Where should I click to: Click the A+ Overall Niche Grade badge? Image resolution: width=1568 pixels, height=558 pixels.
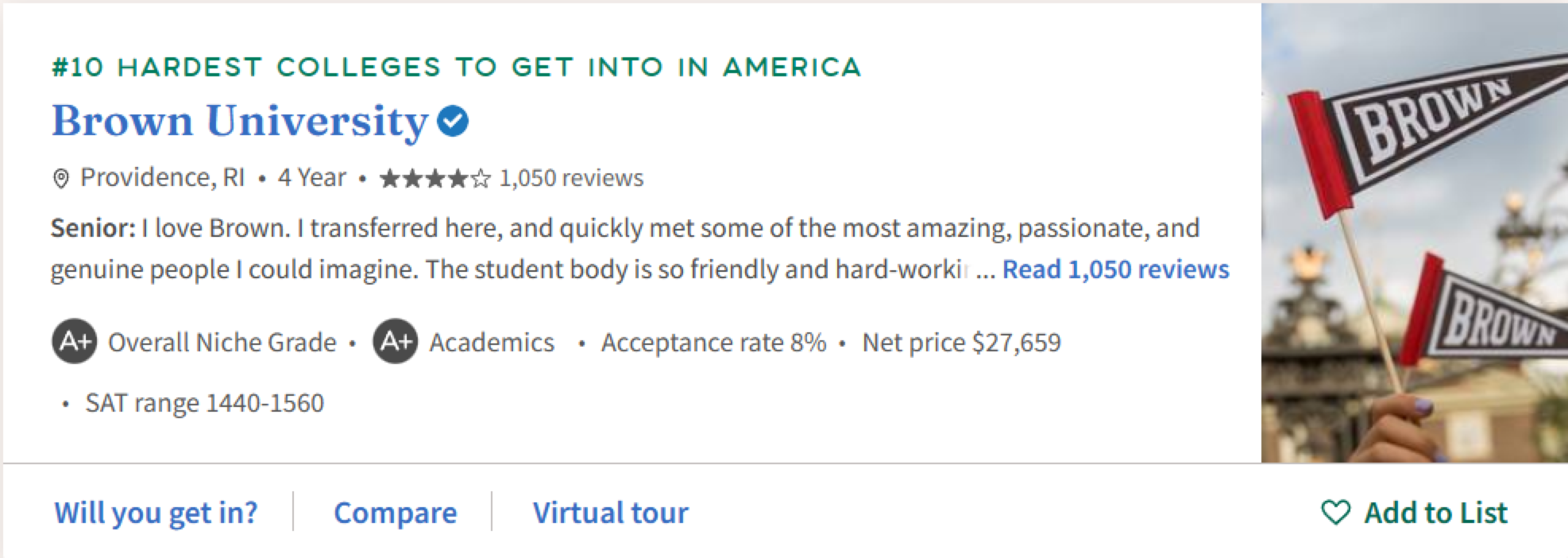pos(75,342)
